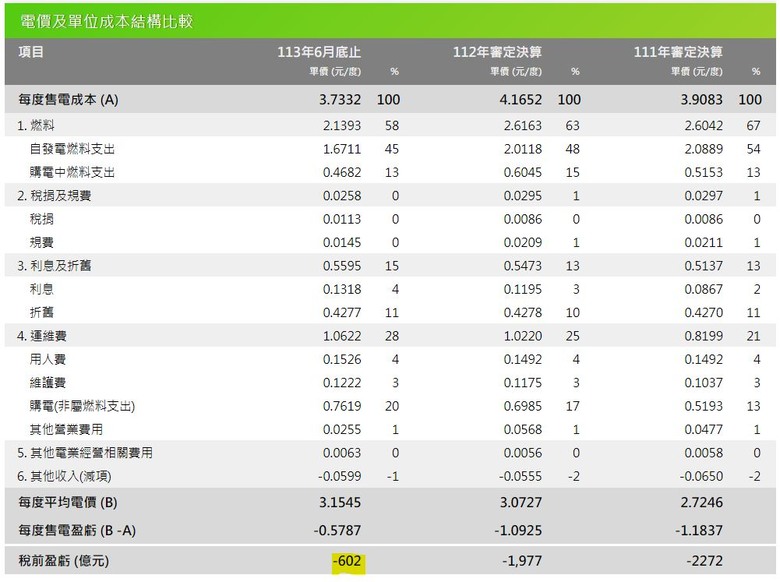
Task: Click the value 2.1393
Action: coord(342,125)
